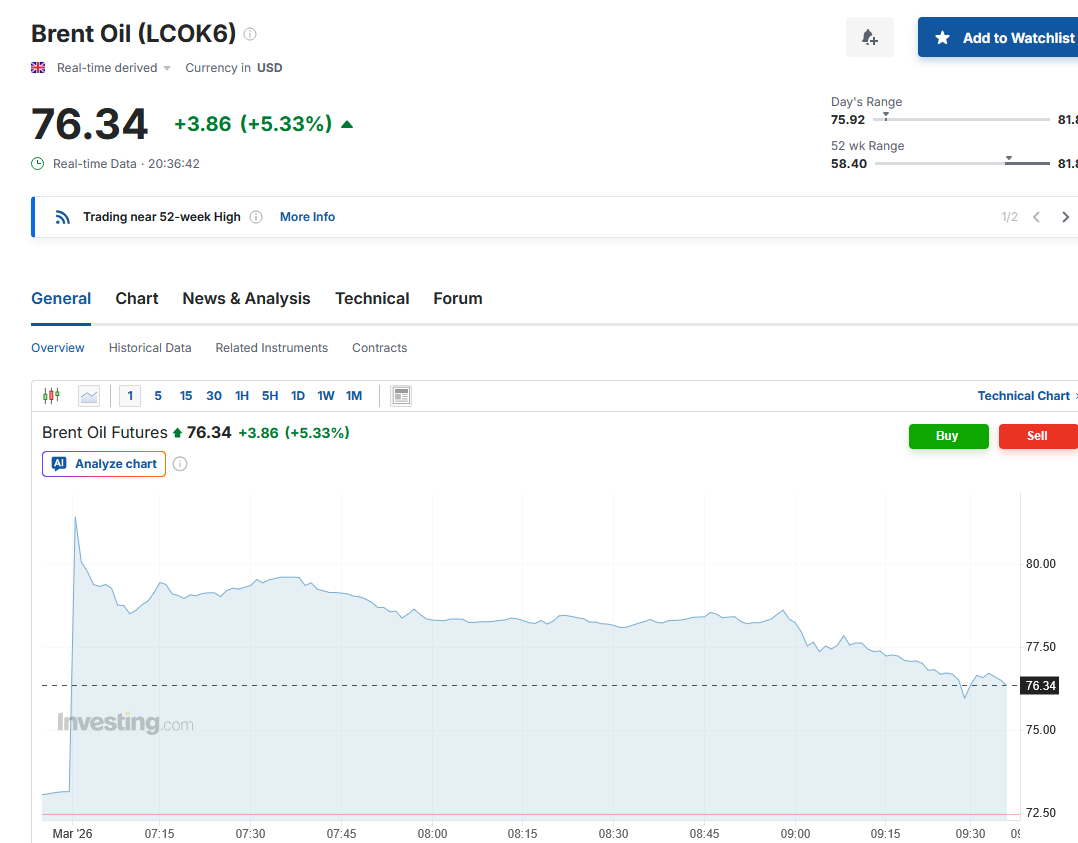
Task: Open the Real-time derived dropdown
Action: coord(113,67)
